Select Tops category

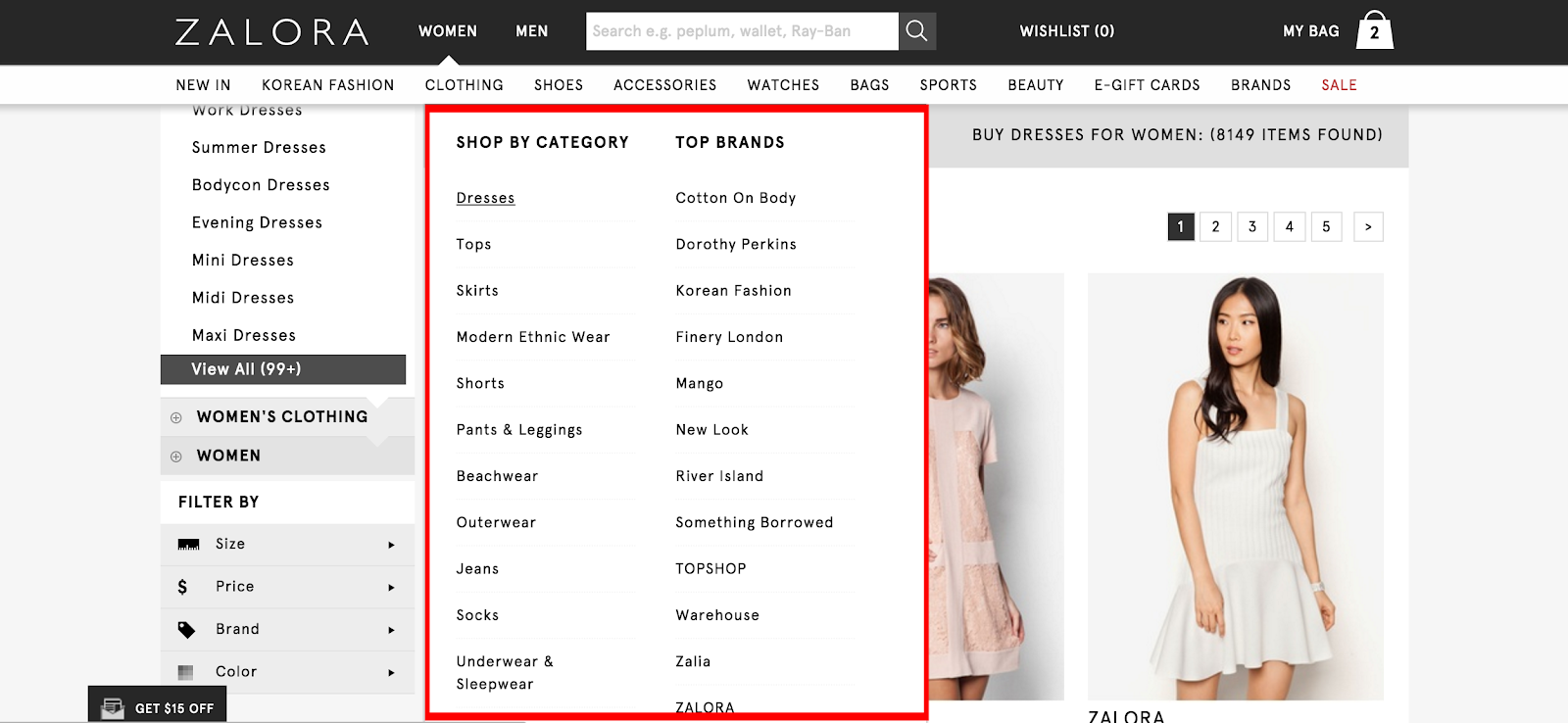point(473,245)
